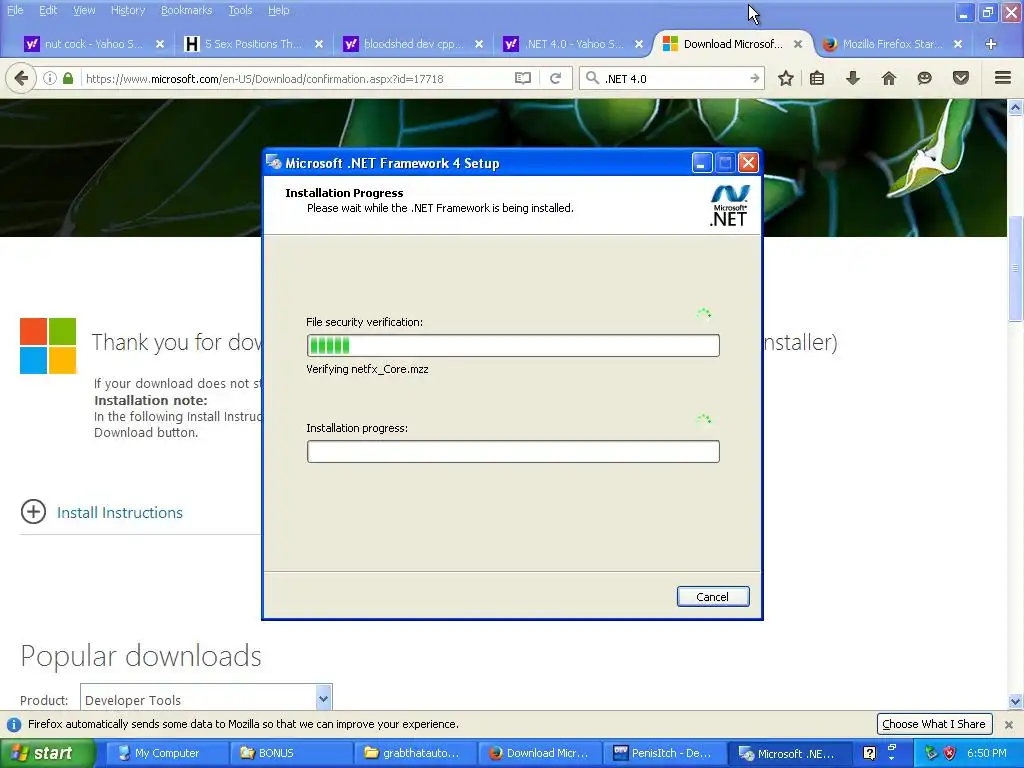Open the File menu
The width and height of the screenshot is (1024, 768).
click(x=15, y=10)
